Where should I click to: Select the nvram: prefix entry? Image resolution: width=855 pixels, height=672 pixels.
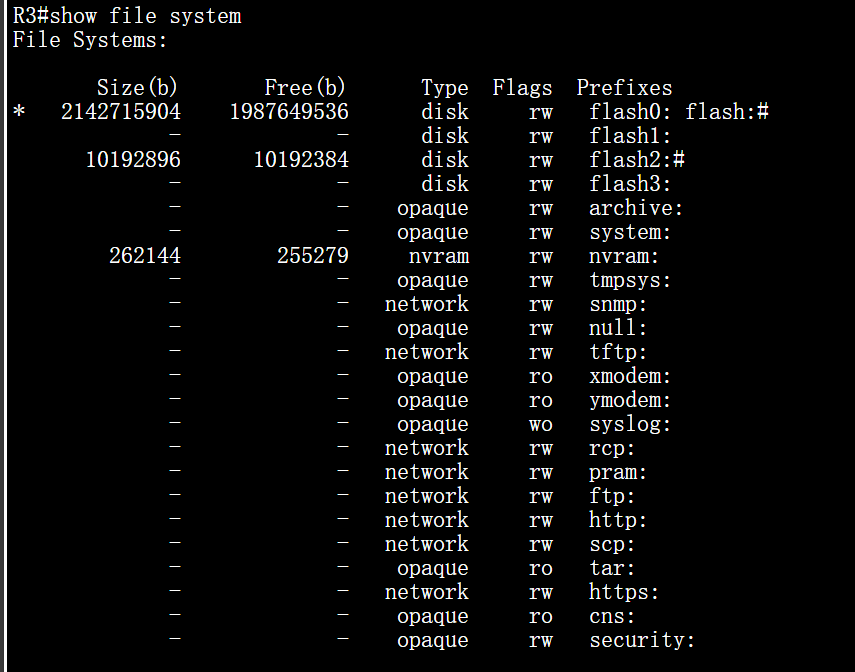pyautogui.click(x=624, y=256)
